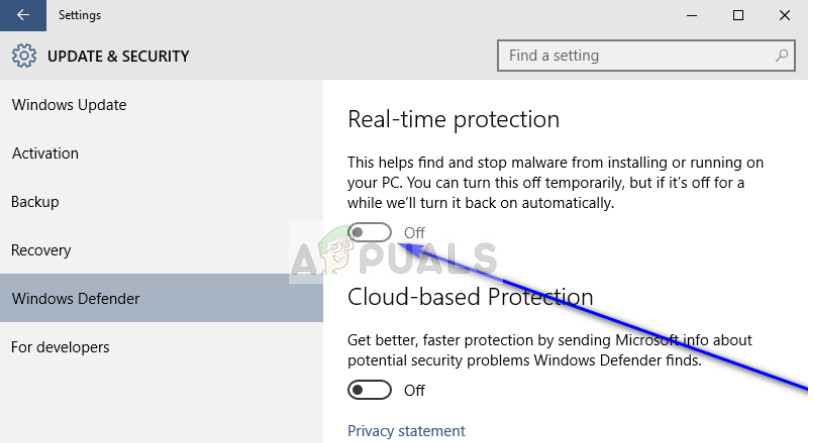This screenshot has height=443, width=813.
Task: Click the search magnifier icon
Action: (x=781, y=55)
